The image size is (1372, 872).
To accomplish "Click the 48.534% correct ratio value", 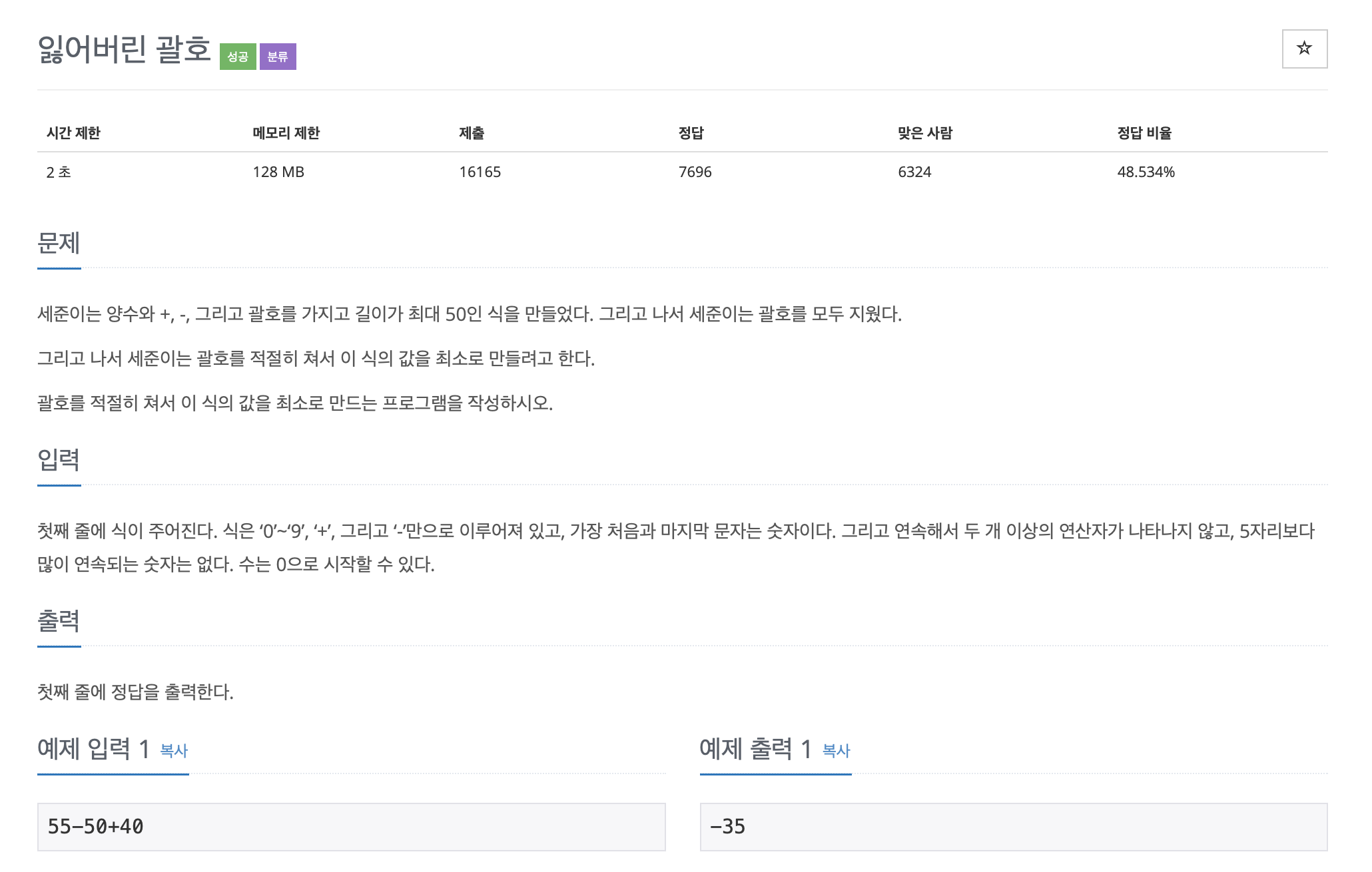I will tap(1145, 172).
